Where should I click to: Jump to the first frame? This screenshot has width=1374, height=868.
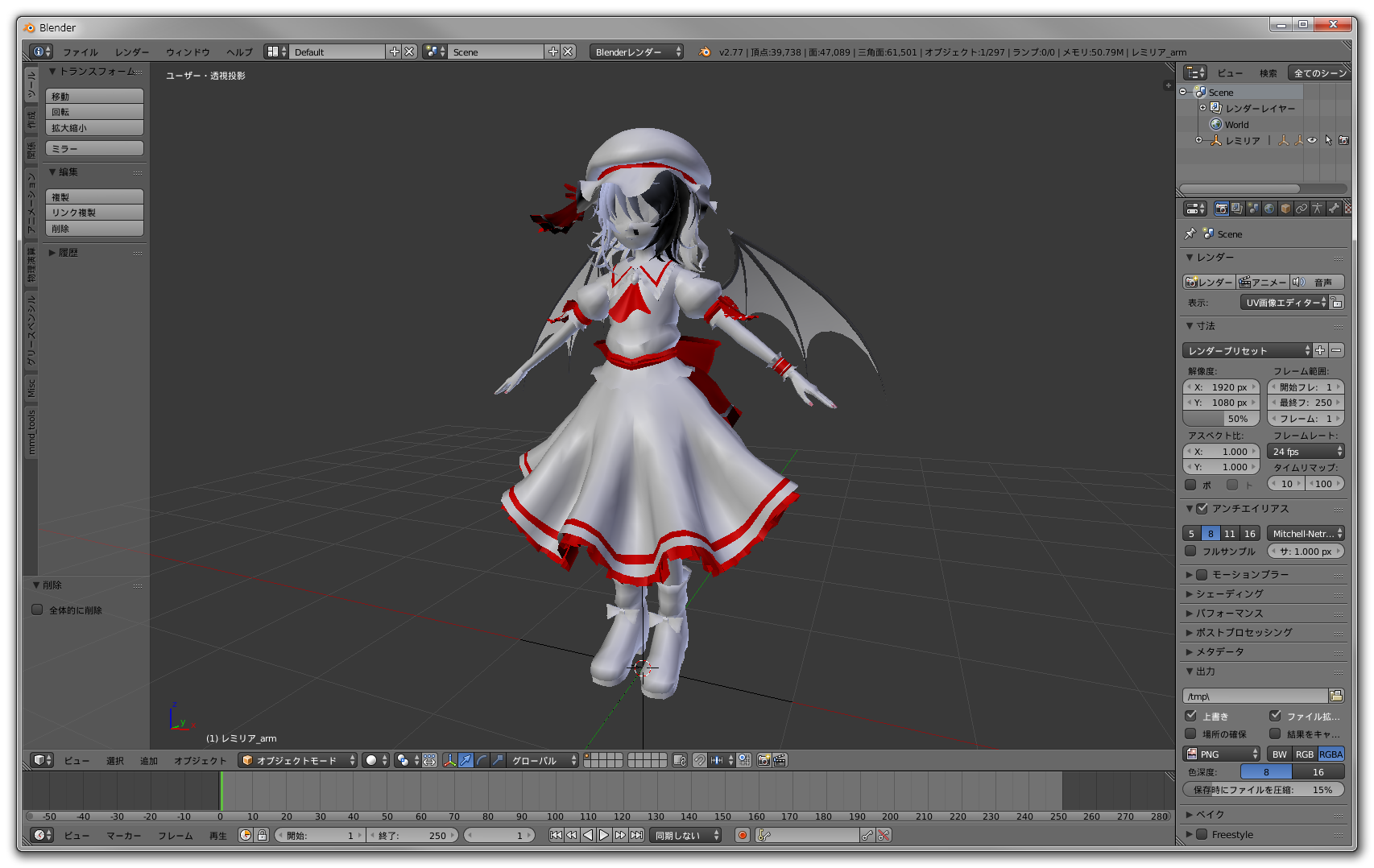[556, 835]
